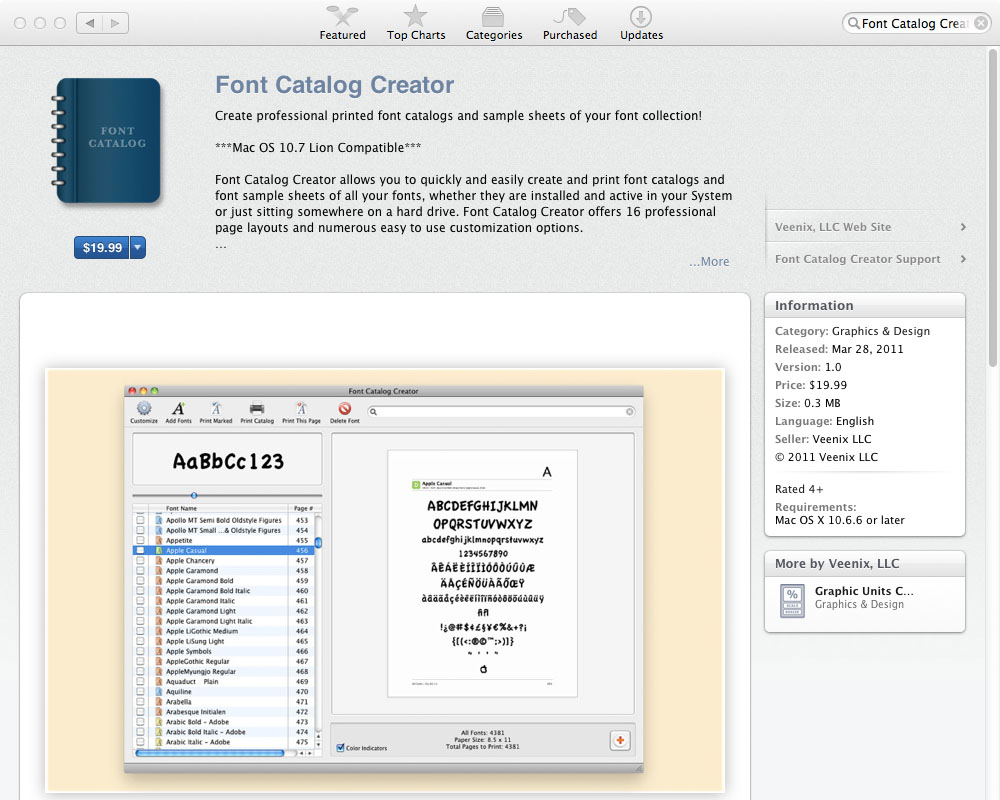Click the Rated 4+ text
1000x800 pixels.
coord(798,489)
